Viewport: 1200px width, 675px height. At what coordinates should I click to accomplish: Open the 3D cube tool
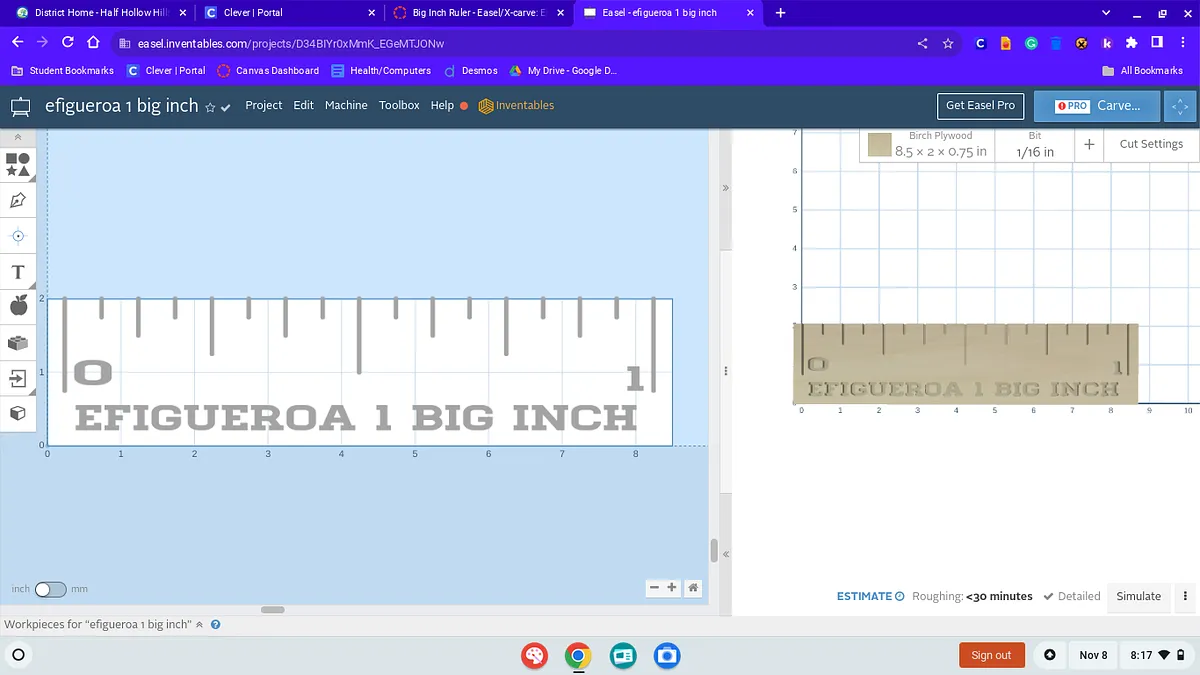pyautogui.click(x=18, y=413)
